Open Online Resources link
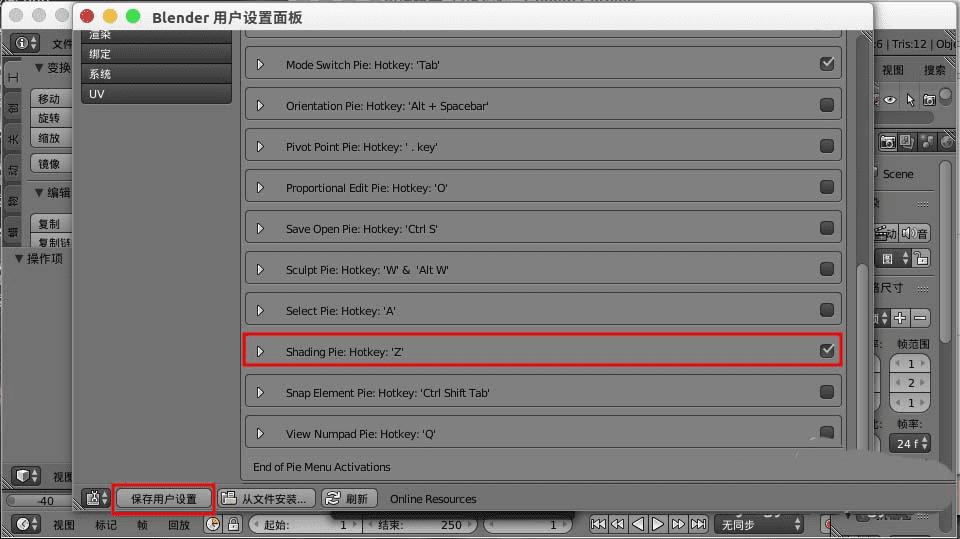This screenshot has width=960, height=539. pos(433,499)
